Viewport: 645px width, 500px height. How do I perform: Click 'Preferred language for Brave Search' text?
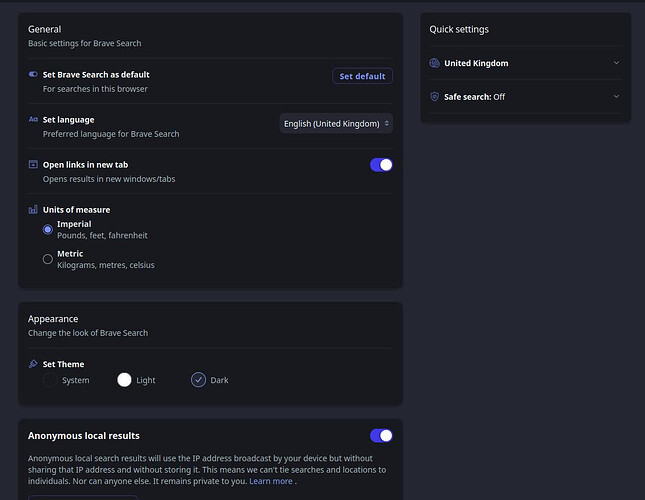111,134
